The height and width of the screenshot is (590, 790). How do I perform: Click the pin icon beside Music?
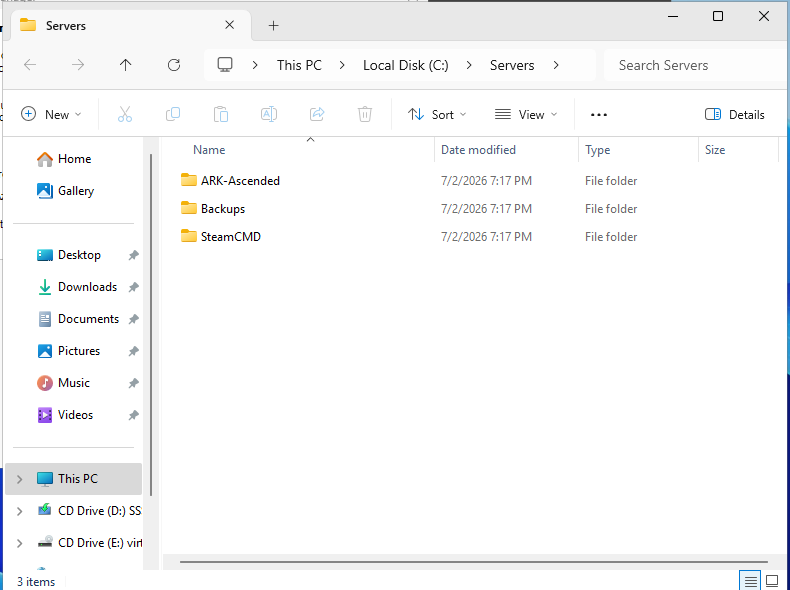[x=133, y=383]
